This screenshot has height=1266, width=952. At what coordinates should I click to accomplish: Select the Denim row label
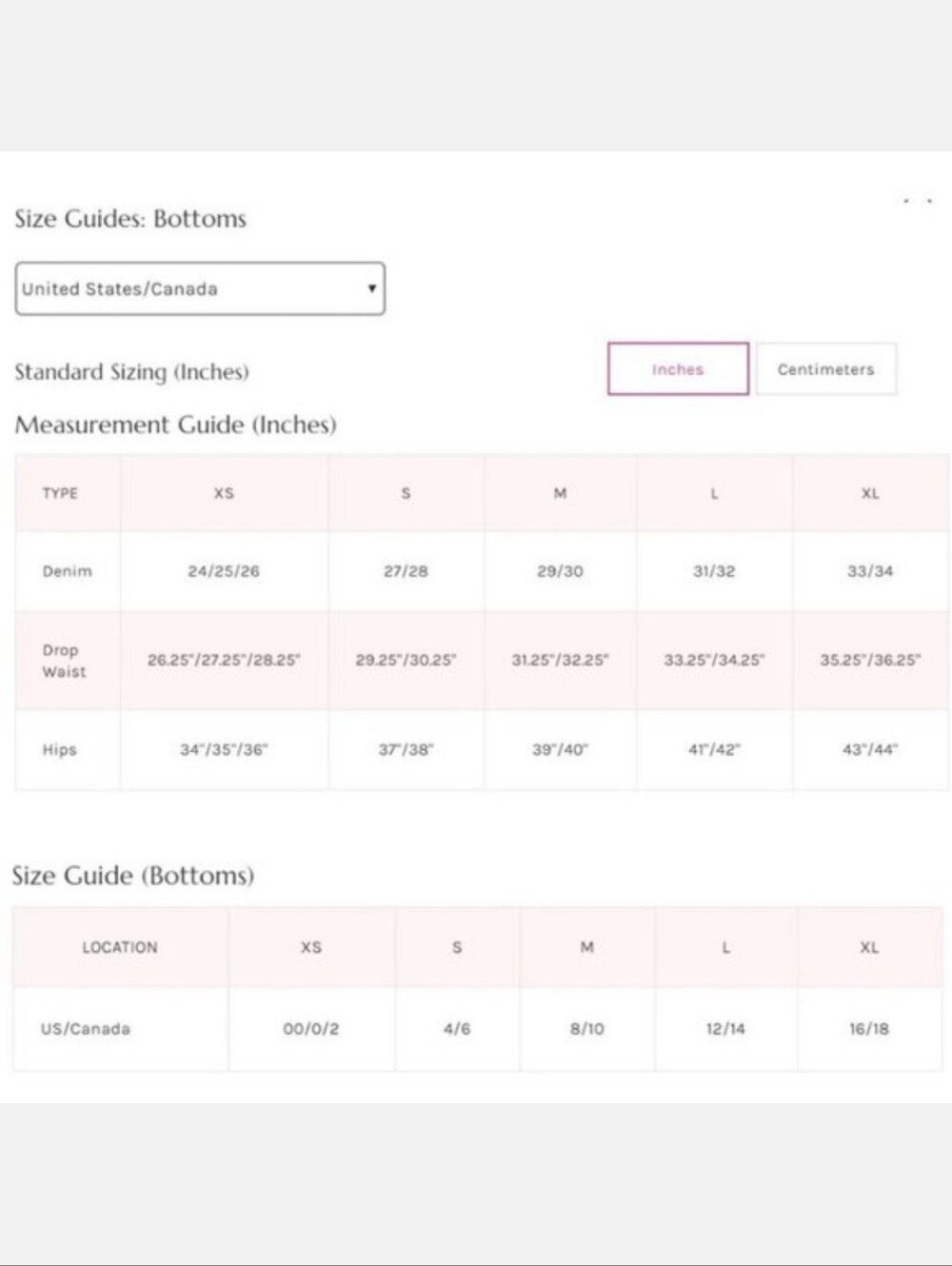coord(67,571)
